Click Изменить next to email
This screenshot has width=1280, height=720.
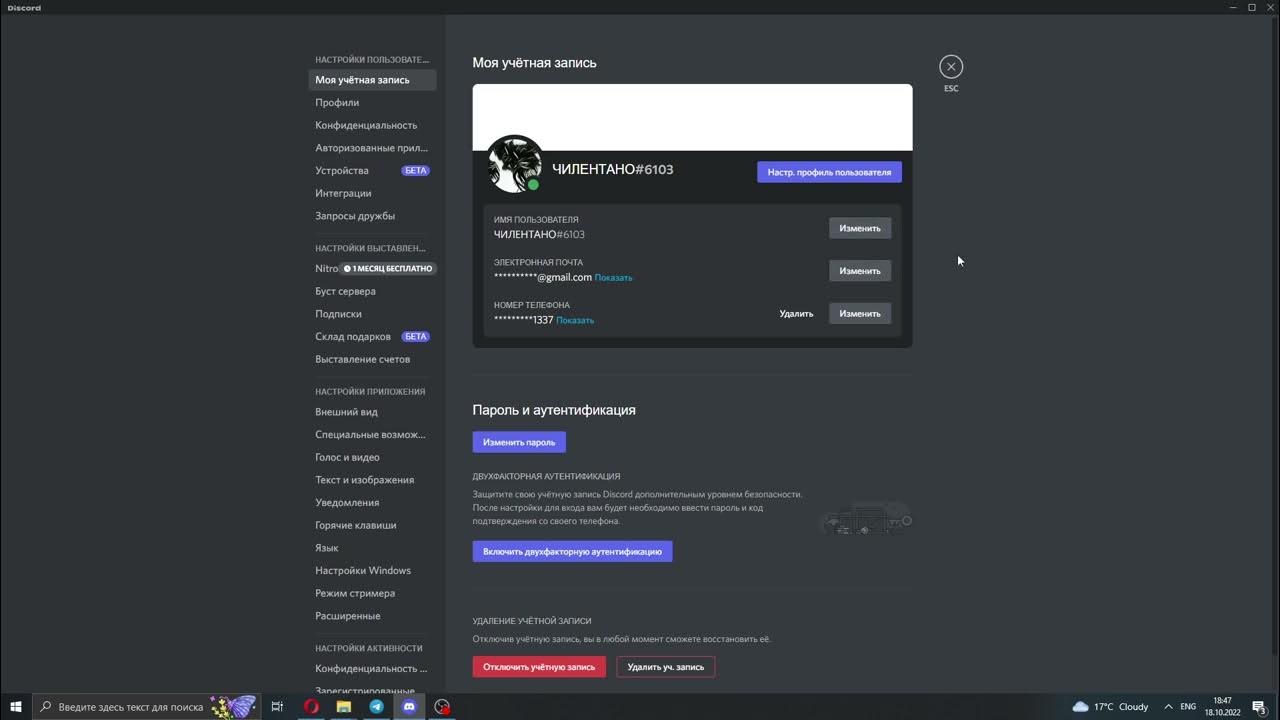pos(860,271)
